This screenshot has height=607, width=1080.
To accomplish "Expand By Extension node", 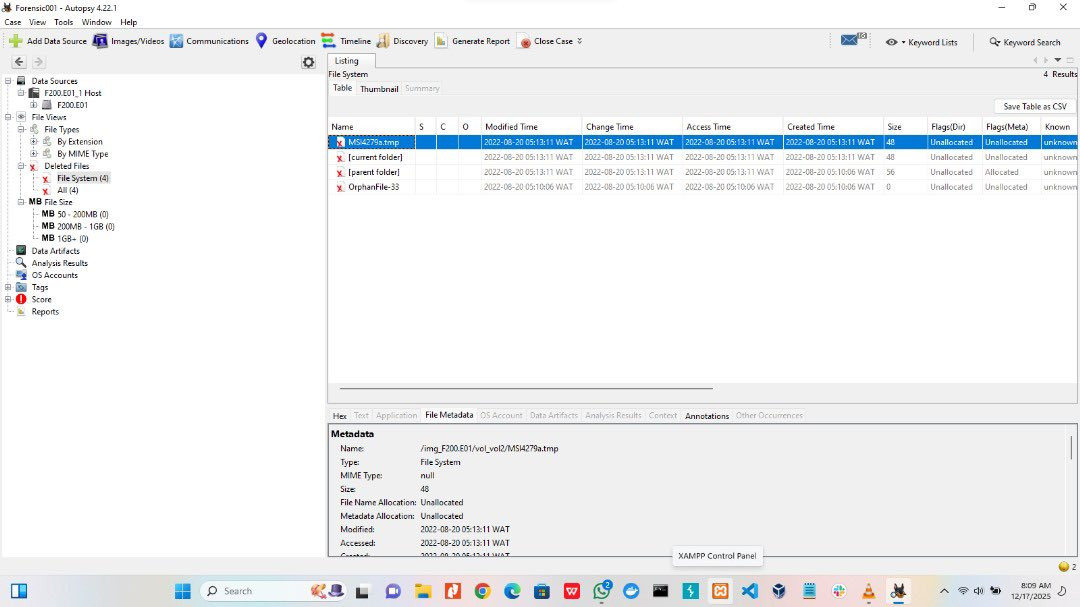I will click(34, 141).
